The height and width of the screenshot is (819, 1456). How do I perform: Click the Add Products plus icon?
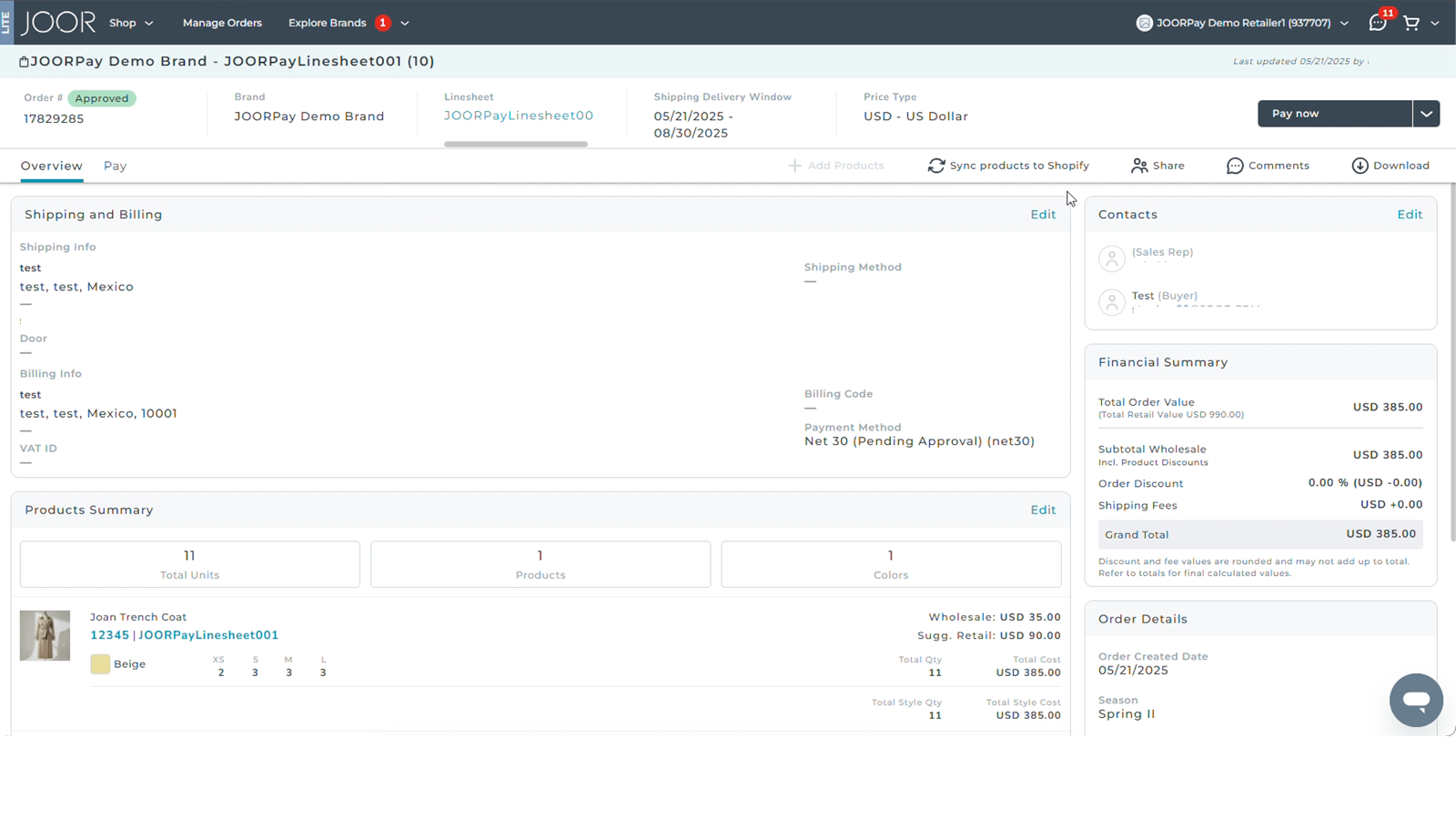pos(794,166)
